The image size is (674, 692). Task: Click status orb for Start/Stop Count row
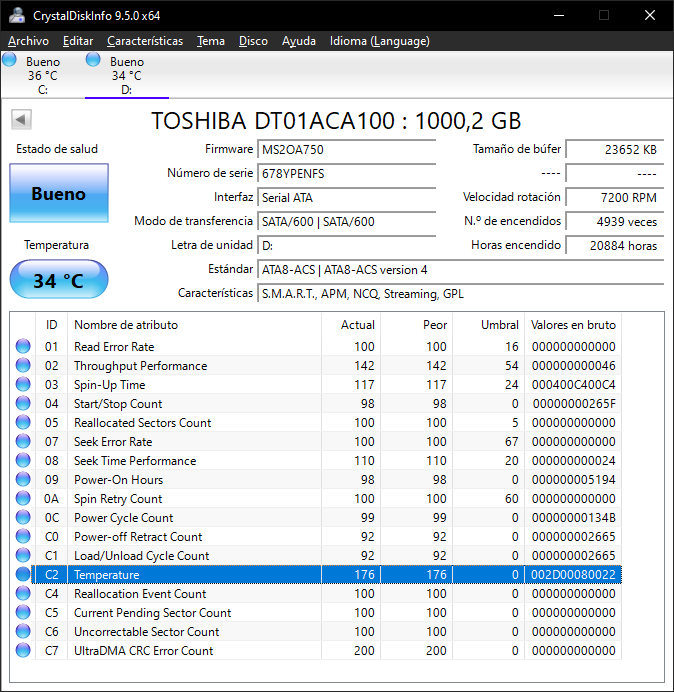[23, 403]
